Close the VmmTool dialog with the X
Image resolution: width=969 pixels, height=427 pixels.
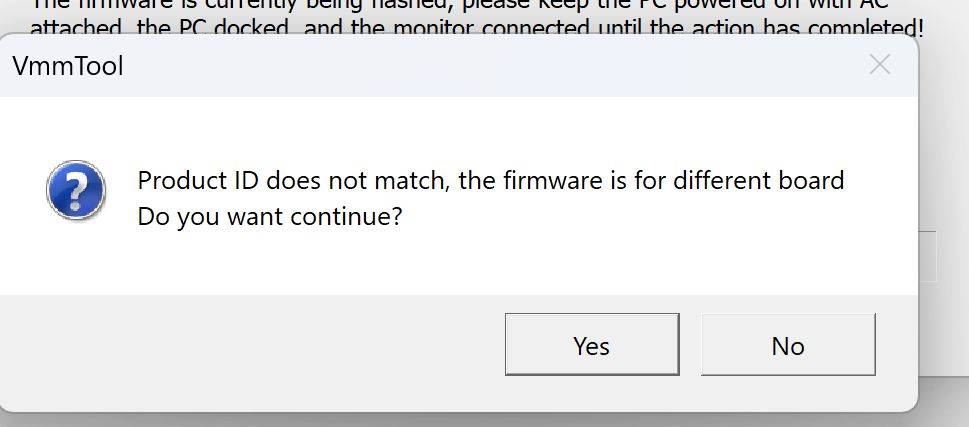(880, 66)
